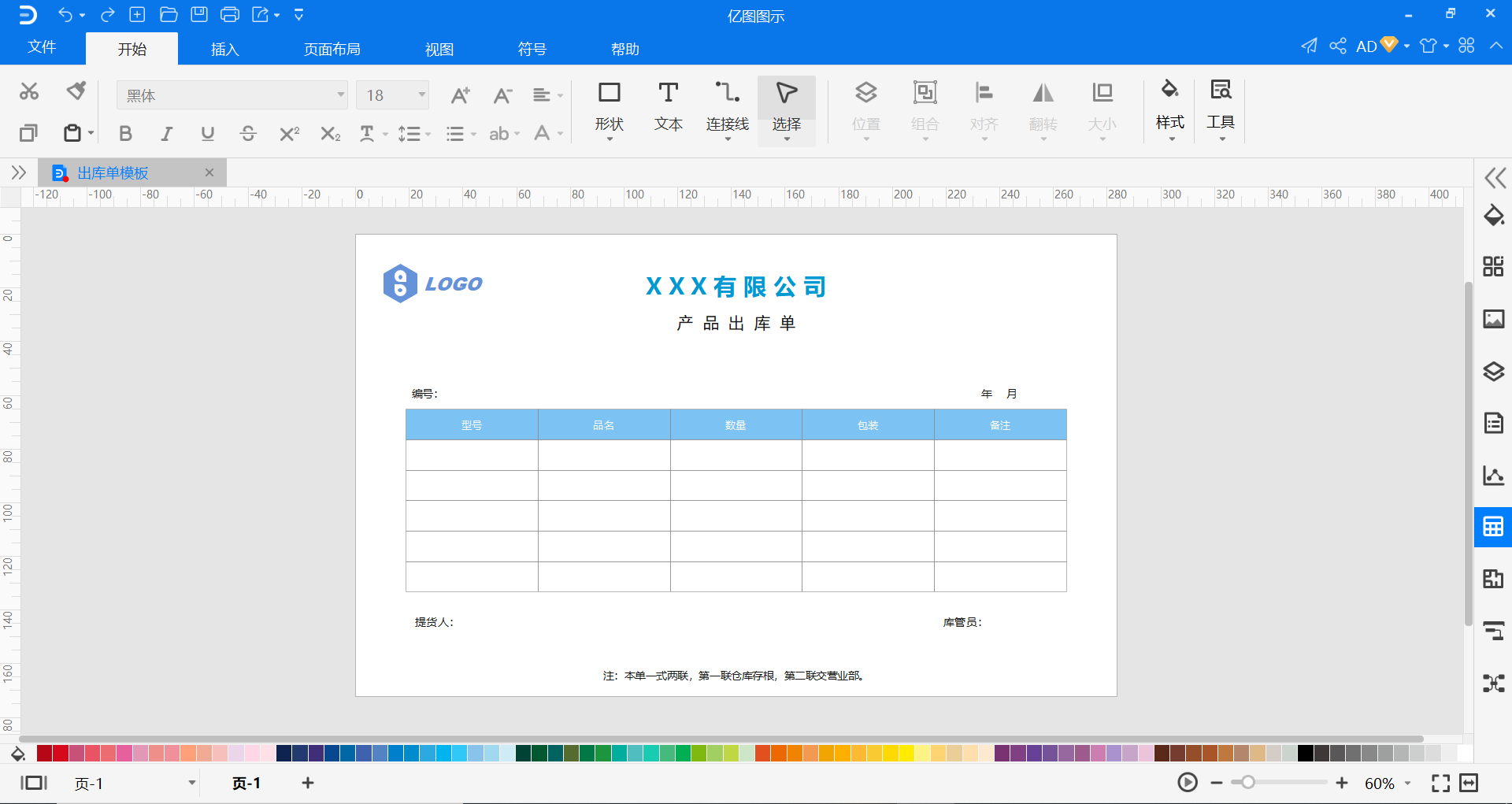1512x804 pixels.
Task: Click the Chart icon in right sidebar
Action: (1493, 475)
